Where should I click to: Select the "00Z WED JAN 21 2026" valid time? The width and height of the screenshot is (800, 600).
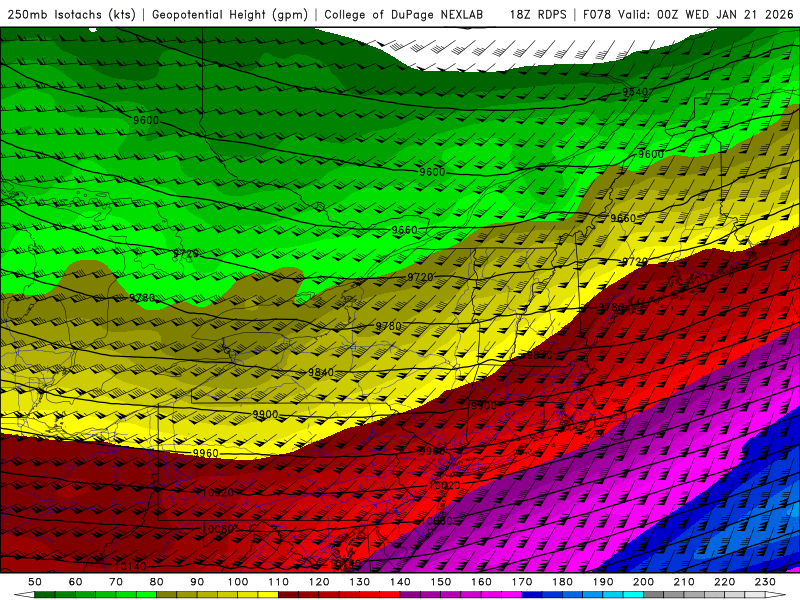725,14
